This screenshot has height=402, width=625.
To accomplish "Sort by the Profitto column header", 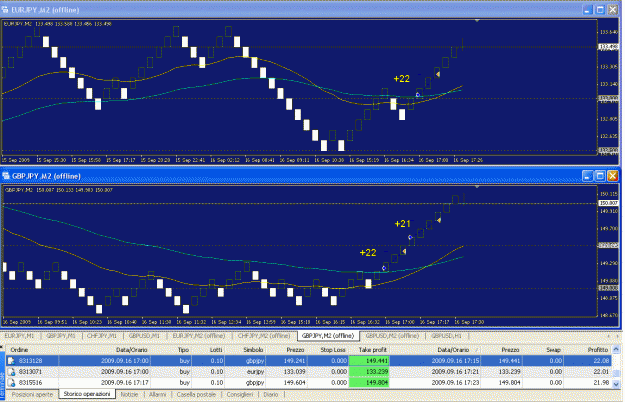I will 597,350.
